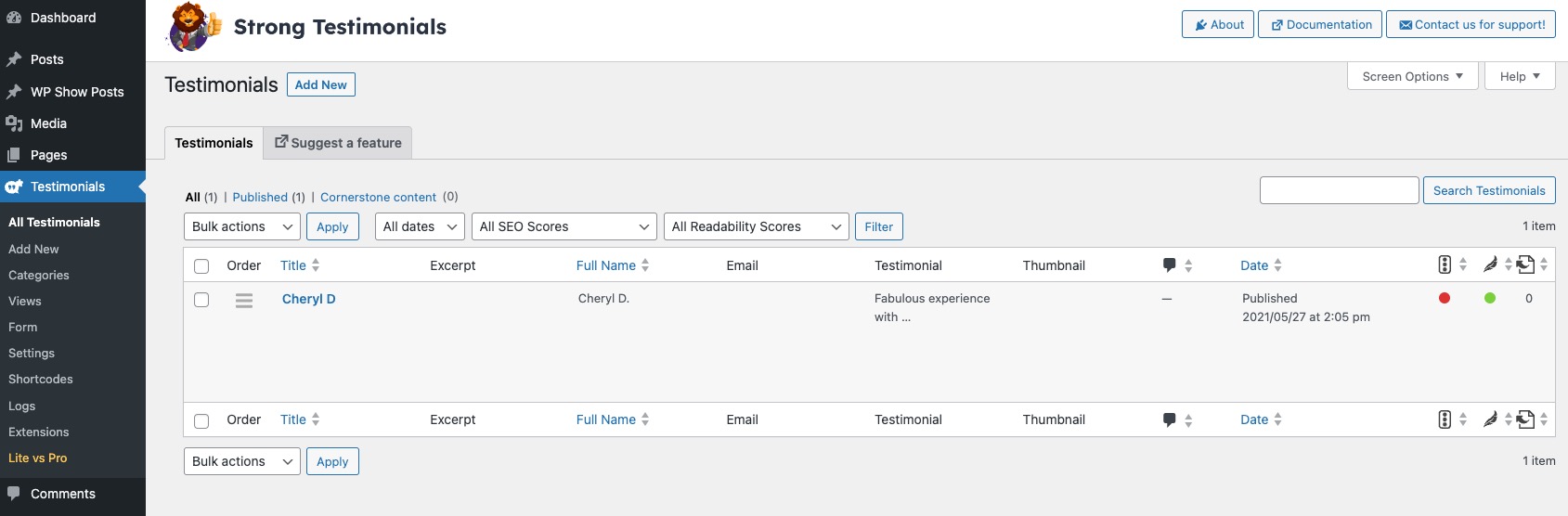1568x516 pixels.
Task: Click the SEO score traffic light icon in footer row
Action: (x=1445, y=419)
